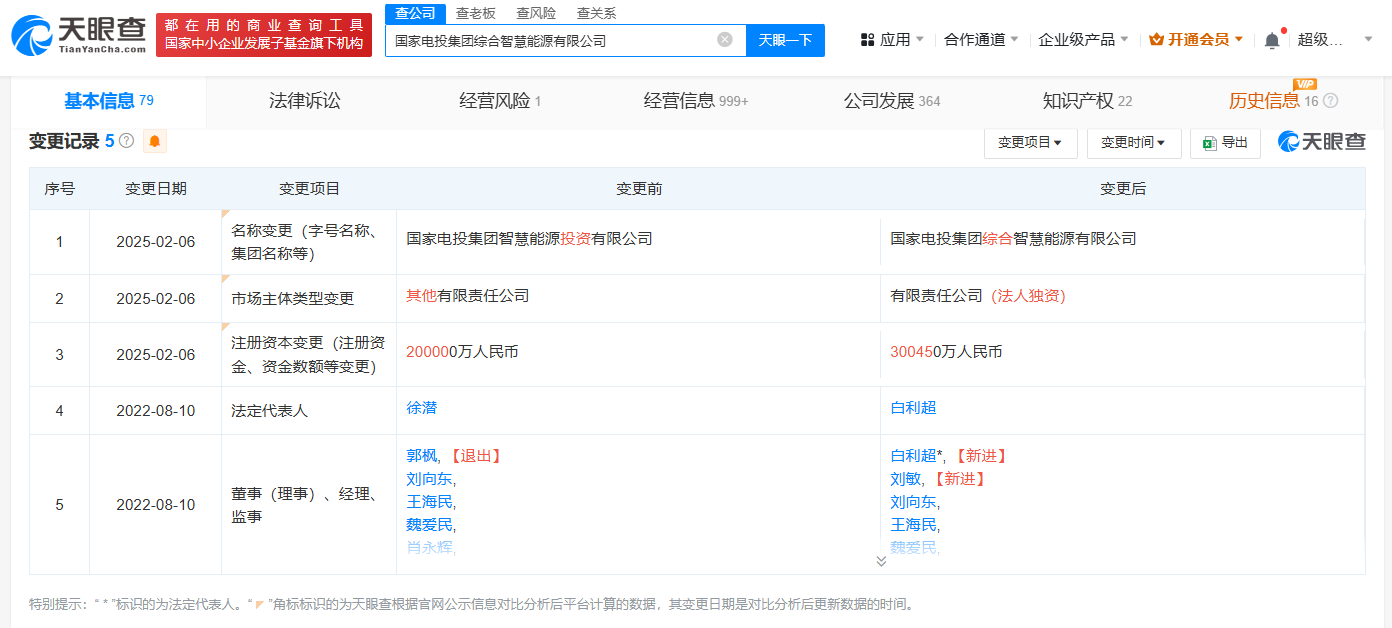Click the 天眼一下 search button
Image resolution: width=1392 pixels, height=628 pixels.
(785, 40)
